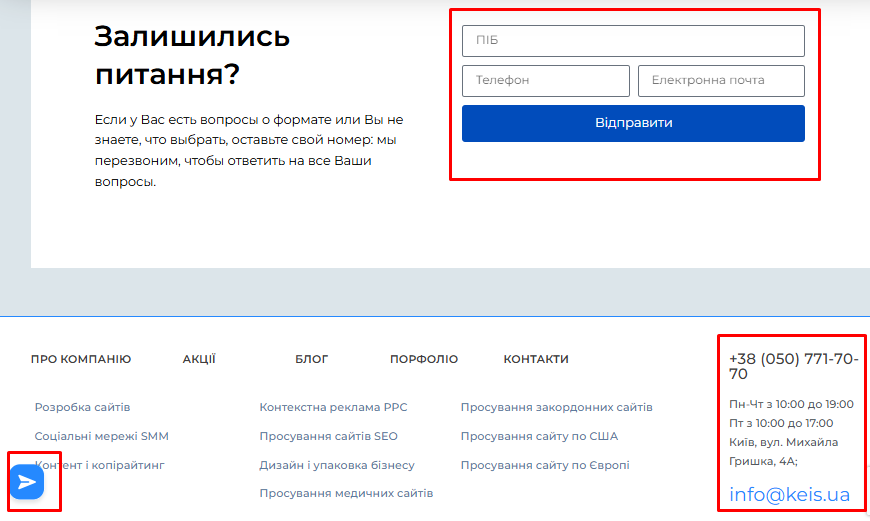The image size is (870, 521).
Task: Select the Залишились питання? heading
Action: [192, 55]
